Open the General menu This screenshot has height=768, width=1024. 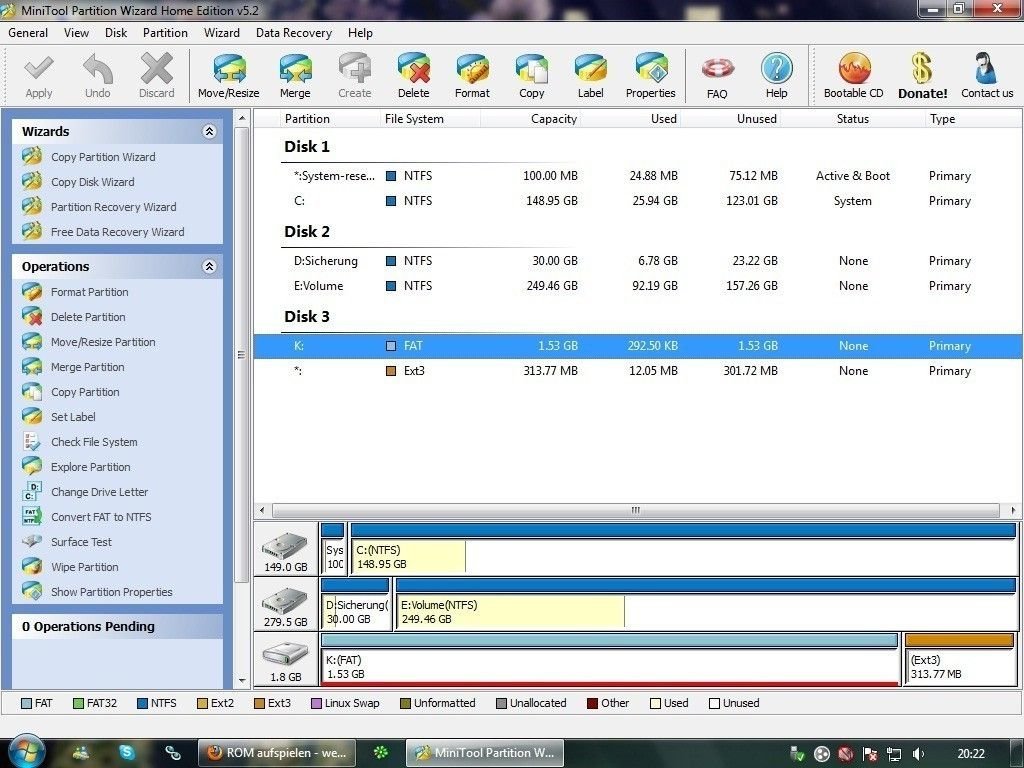click(28, 33)
